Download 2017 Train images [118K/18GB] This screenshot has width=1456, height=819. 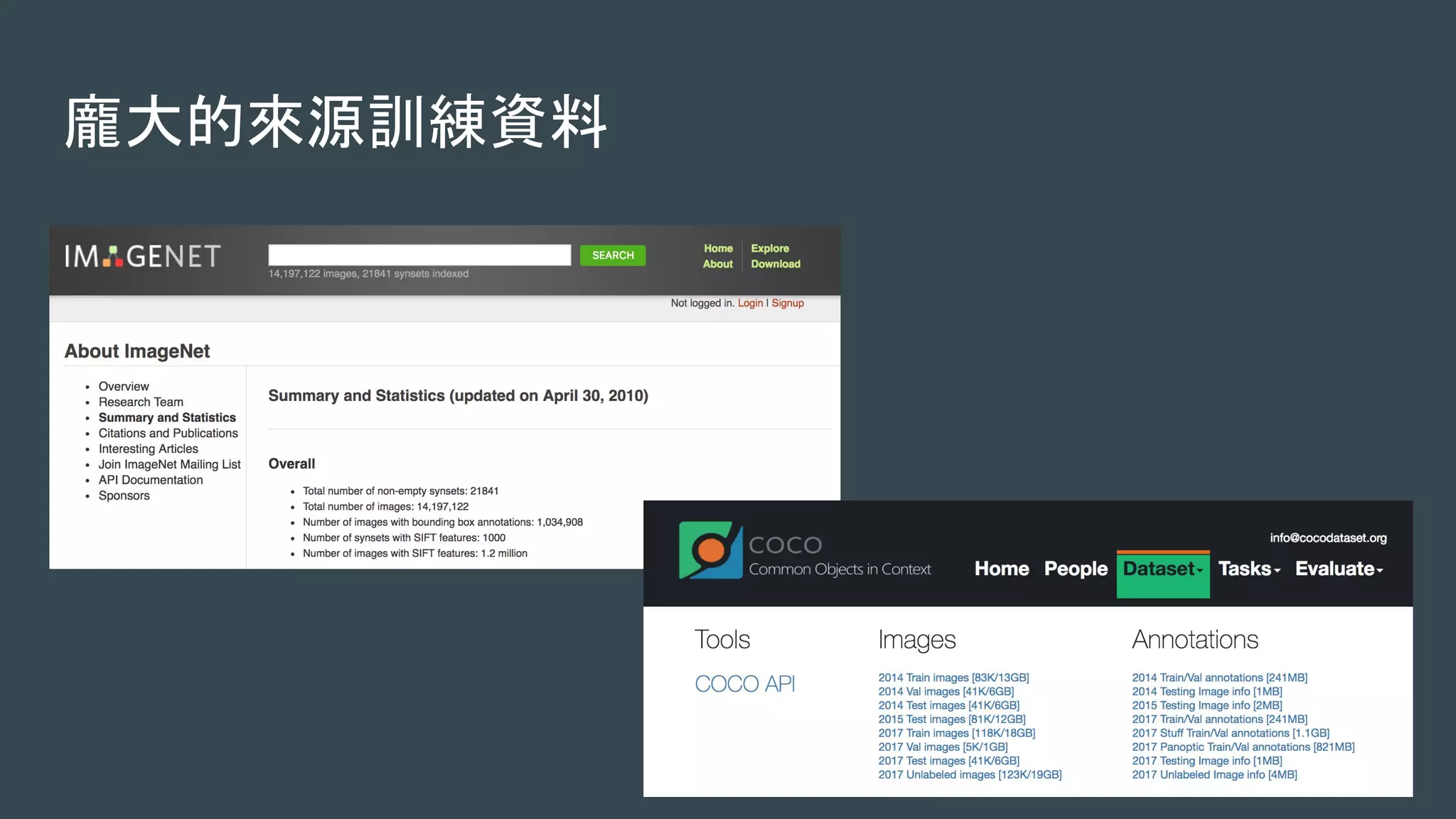(956, 733)
